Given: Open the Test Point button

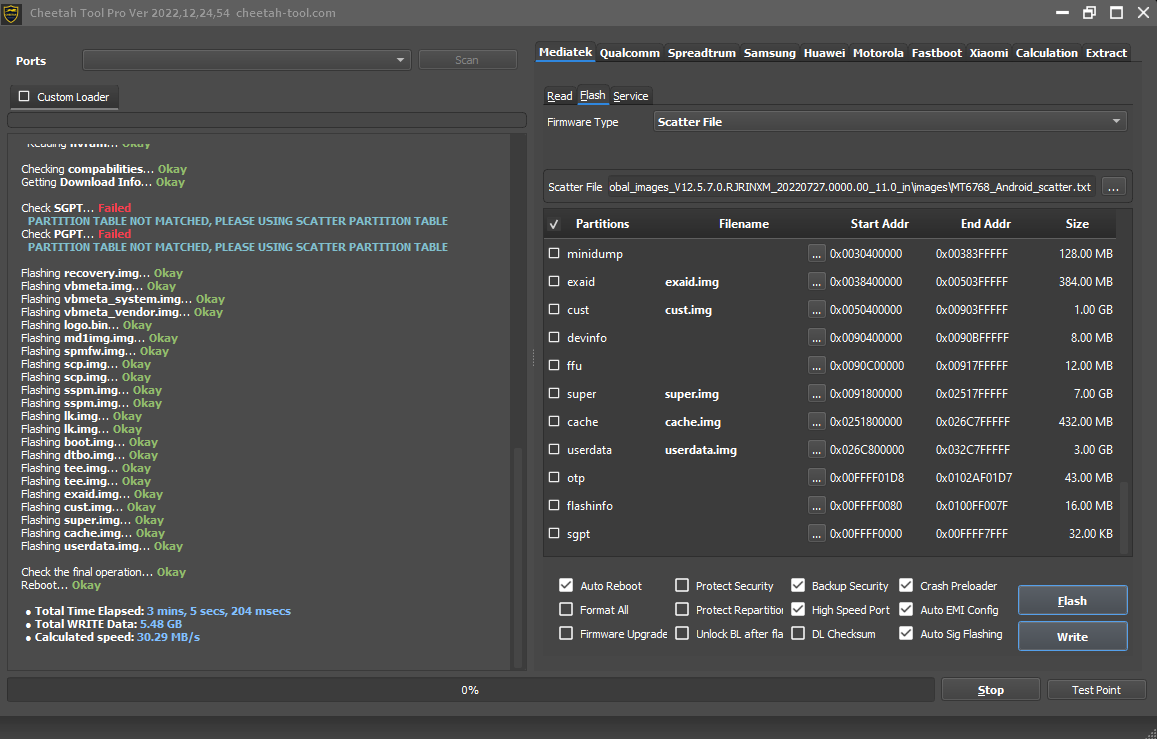Looking at the screenshot, I should coord(1096,690).
